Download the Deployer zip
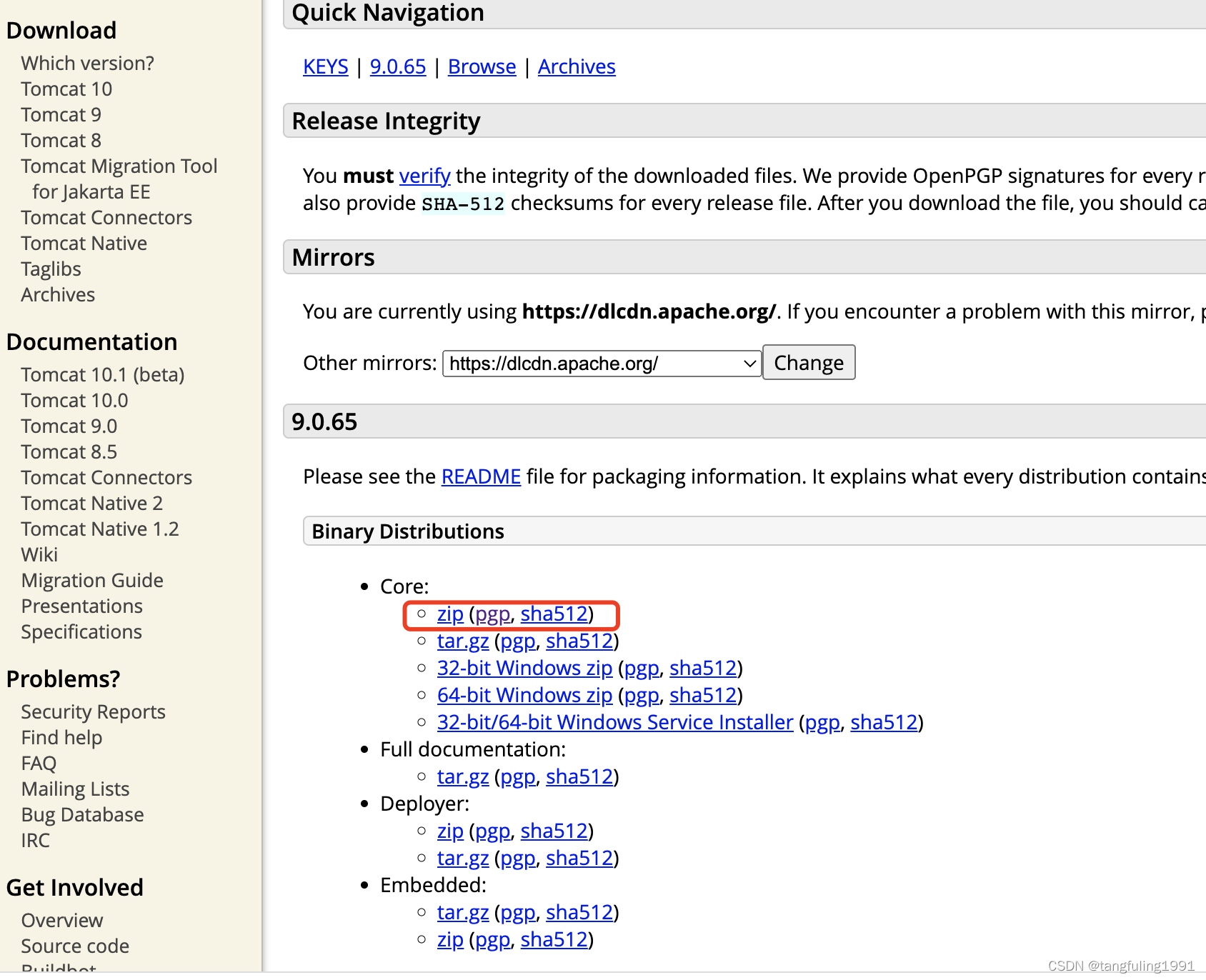 [450, 831]
